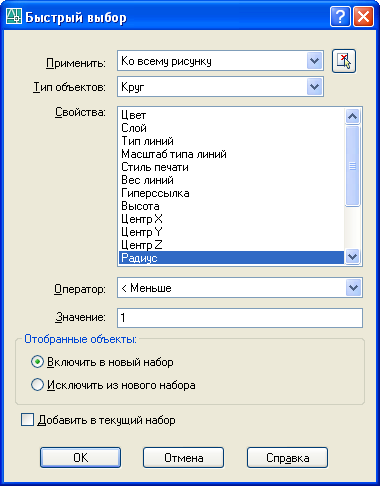Image resolution: width=380 pixels, height=486 pixels.
Task: Select the Включить в новый набор option
Action: pyautogui.click(x=37, y=362)
